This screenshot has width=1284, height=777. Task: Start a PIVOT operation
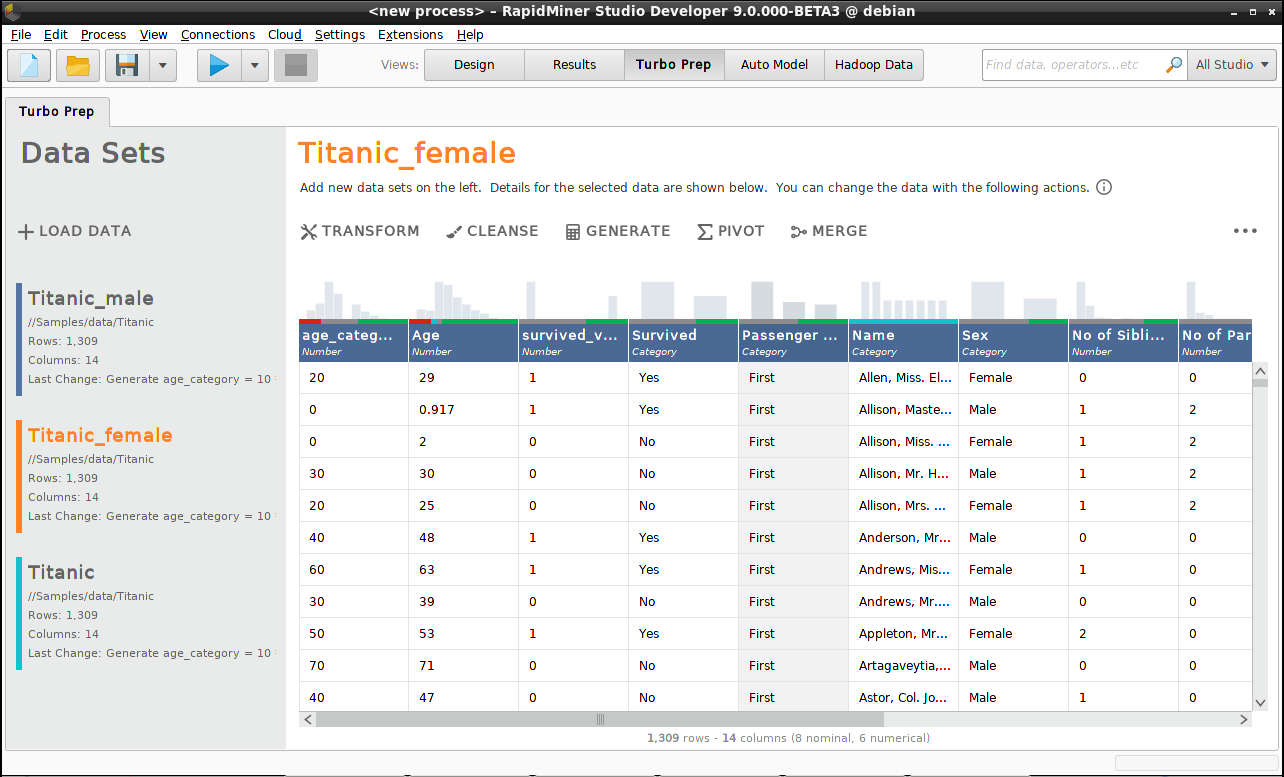730,231
